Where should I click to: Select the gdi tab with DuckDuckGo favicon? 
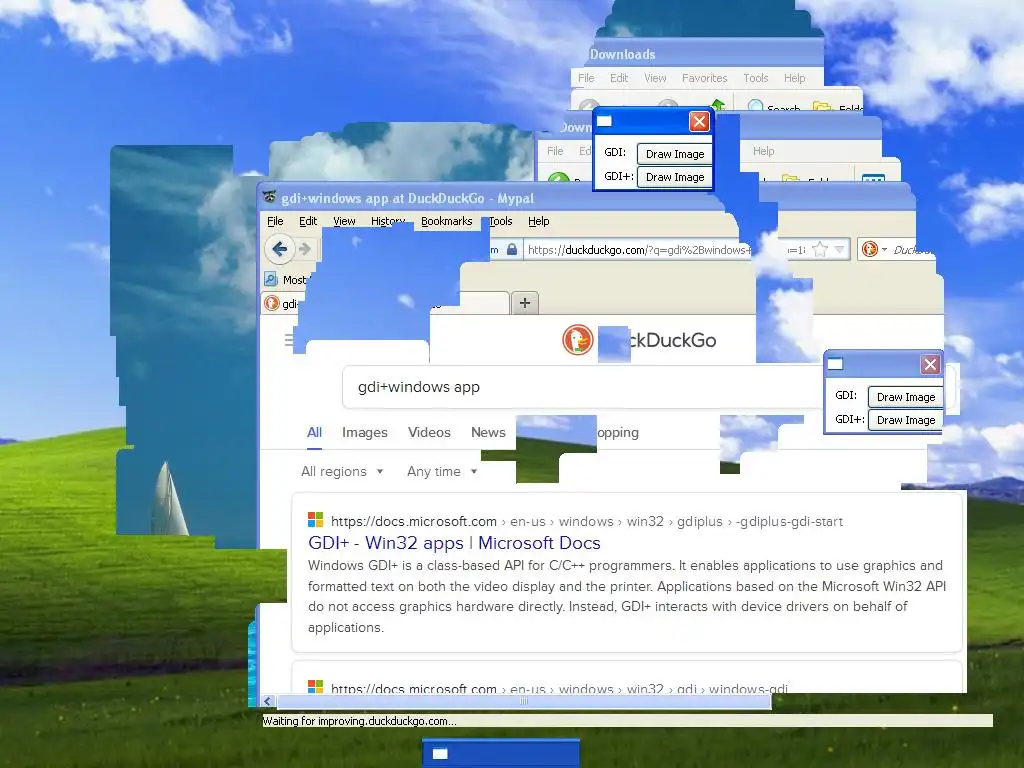pos(281,304)
